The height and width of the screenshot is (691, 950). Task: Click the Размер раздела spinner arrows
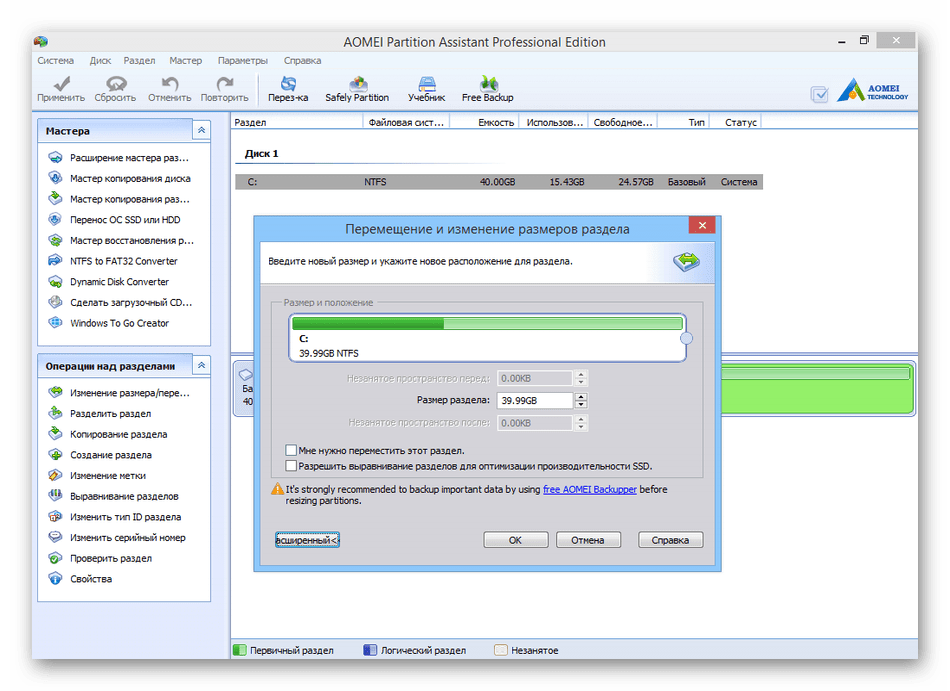(581, 400)
